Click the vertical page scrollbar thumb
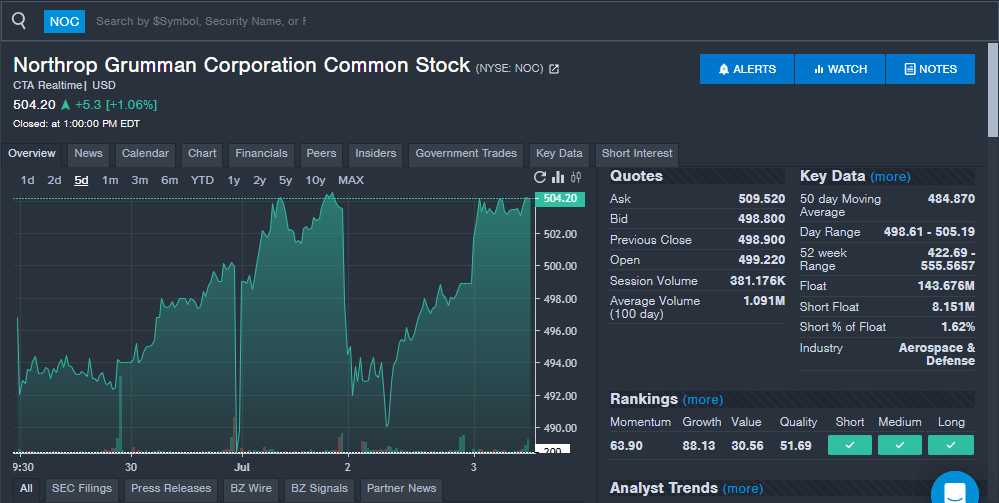 (x=993, y=89)
